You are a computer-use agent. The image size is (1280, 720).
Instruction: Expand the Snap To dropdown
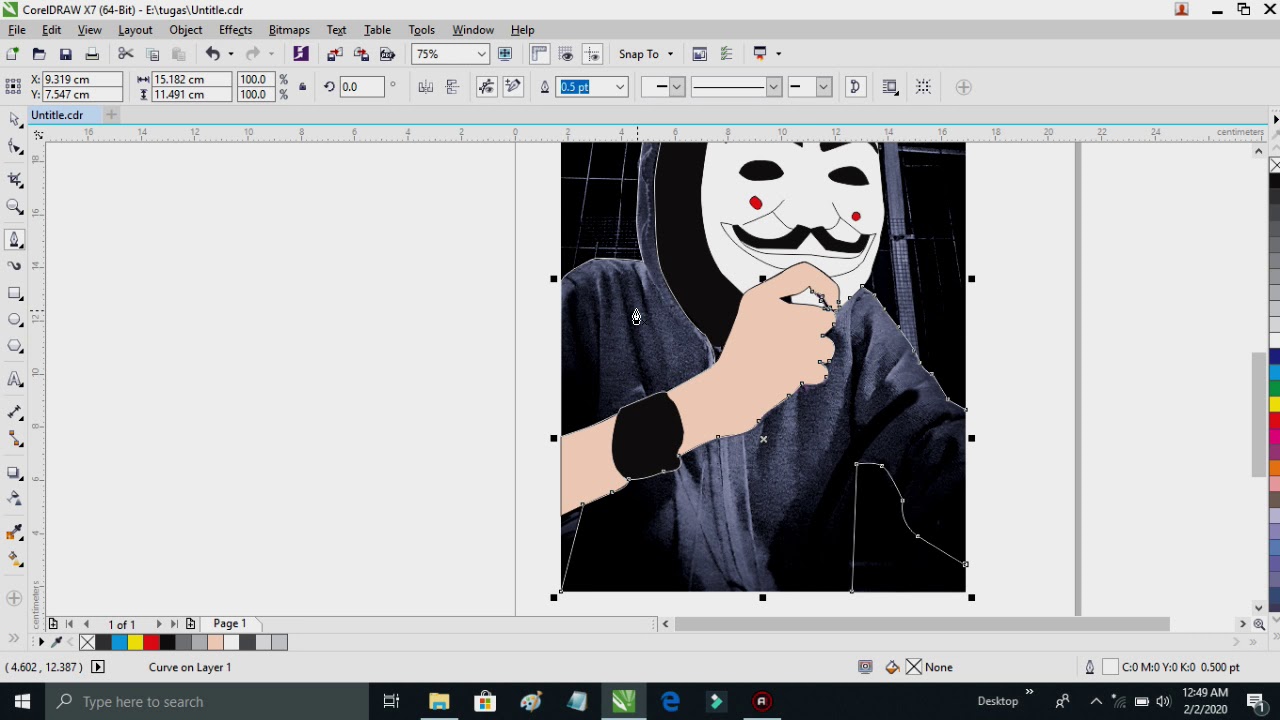click(x=670, y=54)
